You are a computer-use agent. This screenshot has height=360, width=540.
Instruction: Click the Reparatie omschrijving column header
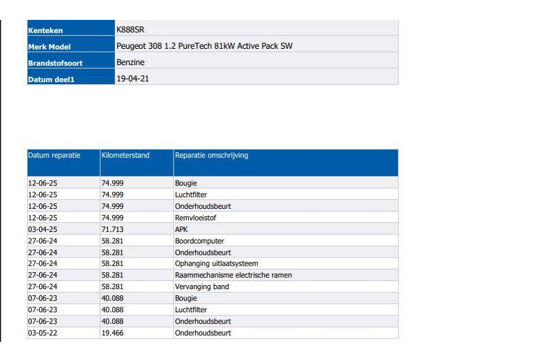pyautogui.click(x=286, y=163)
